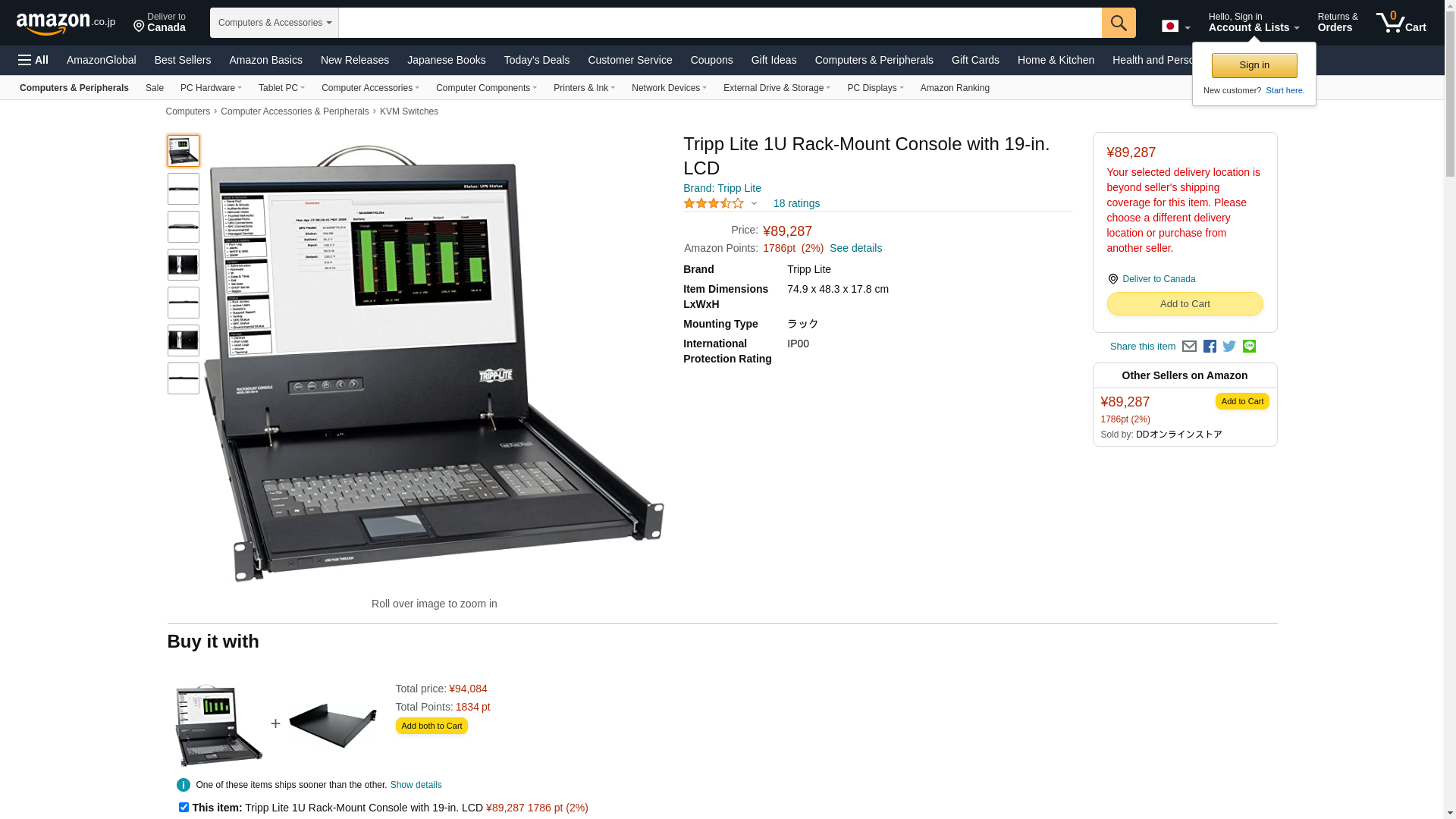Select the second product thumbnail image

pos(184,189)
